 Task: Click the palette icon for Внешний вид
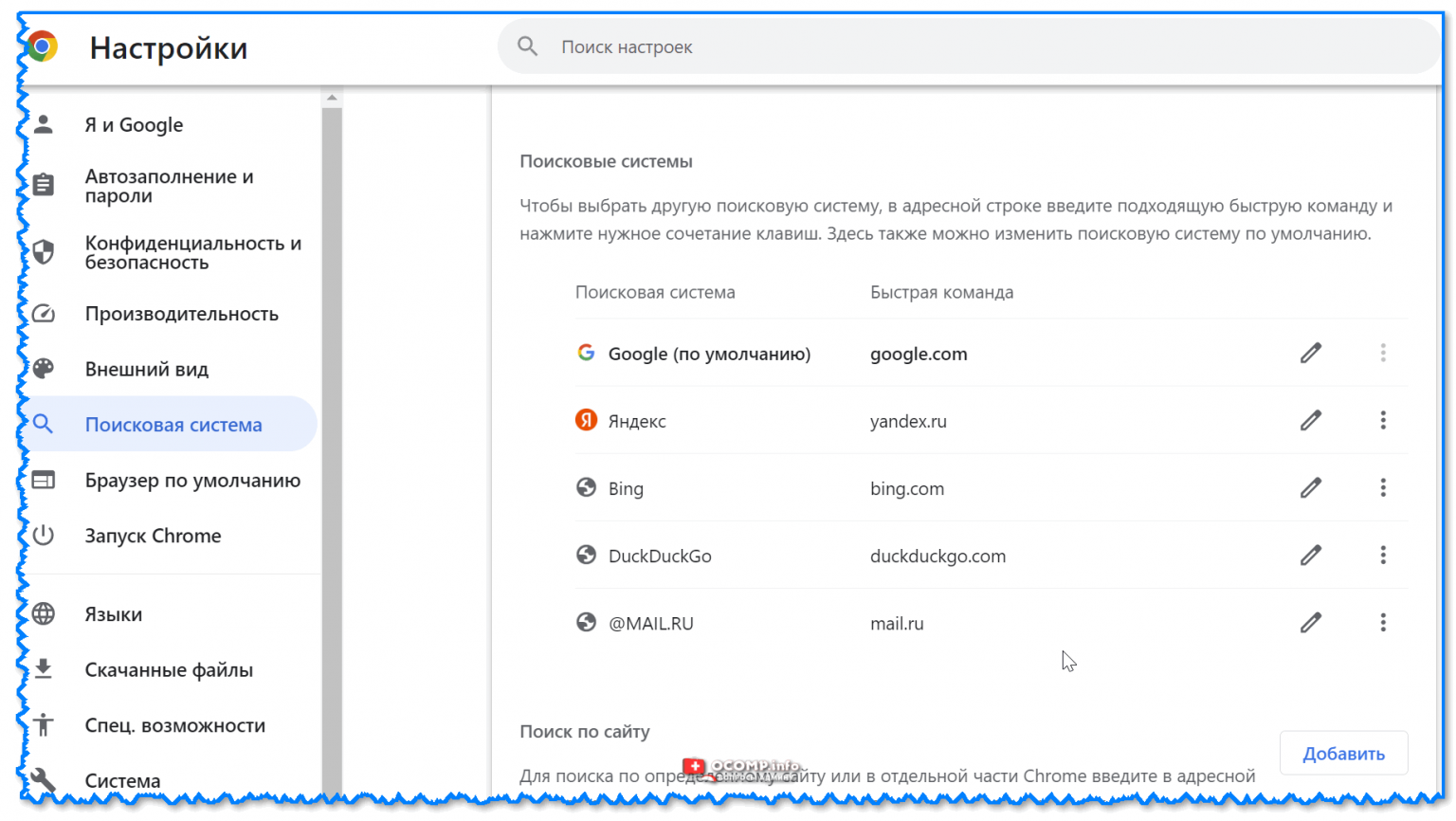point(44,369)
